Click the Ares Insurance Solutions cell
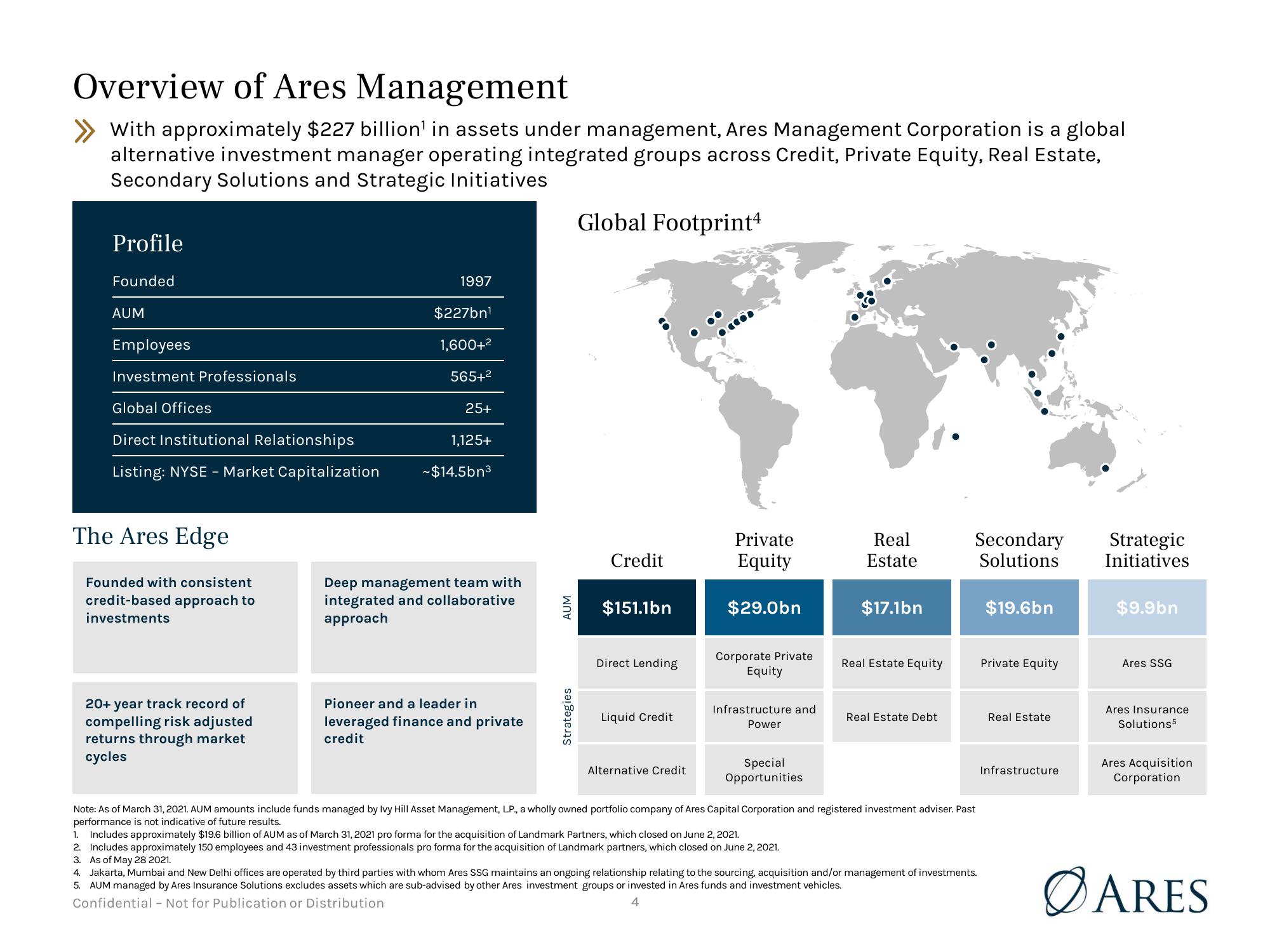The width and height of the screenshot is (1270, 952). [x=1147, y=717]
